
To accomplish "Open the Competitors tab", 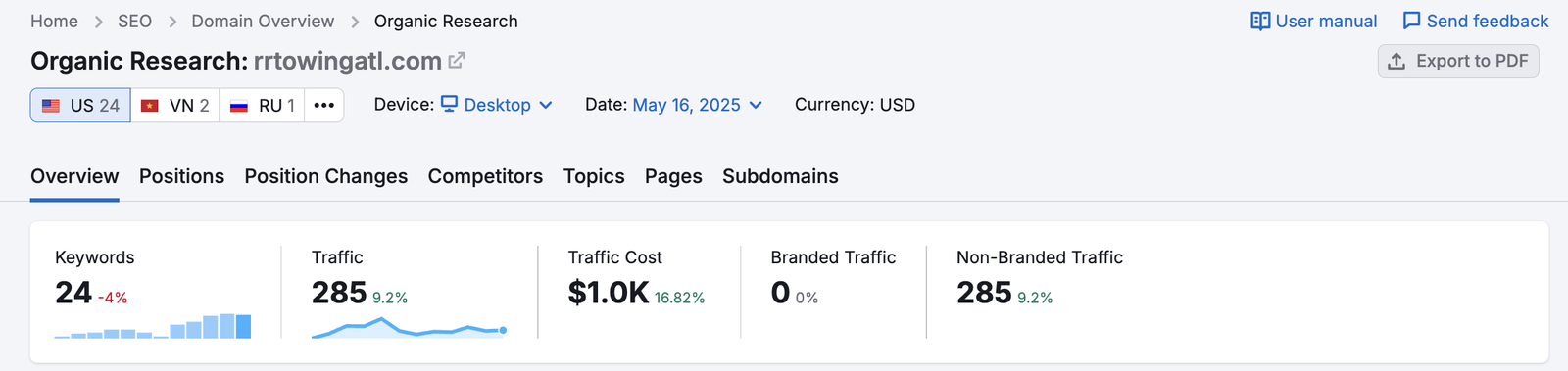I will click(485, 176).
